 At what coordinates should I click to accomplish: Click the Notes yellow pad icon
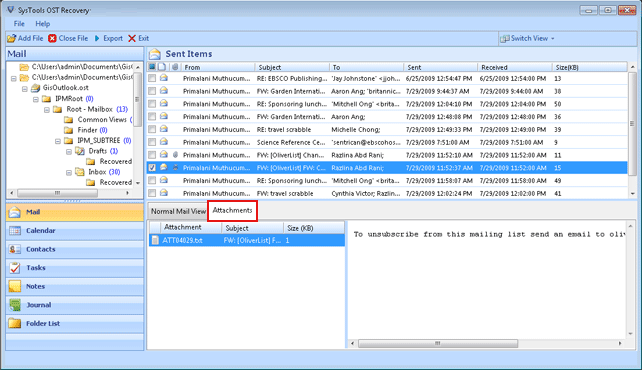coord(15,287)
